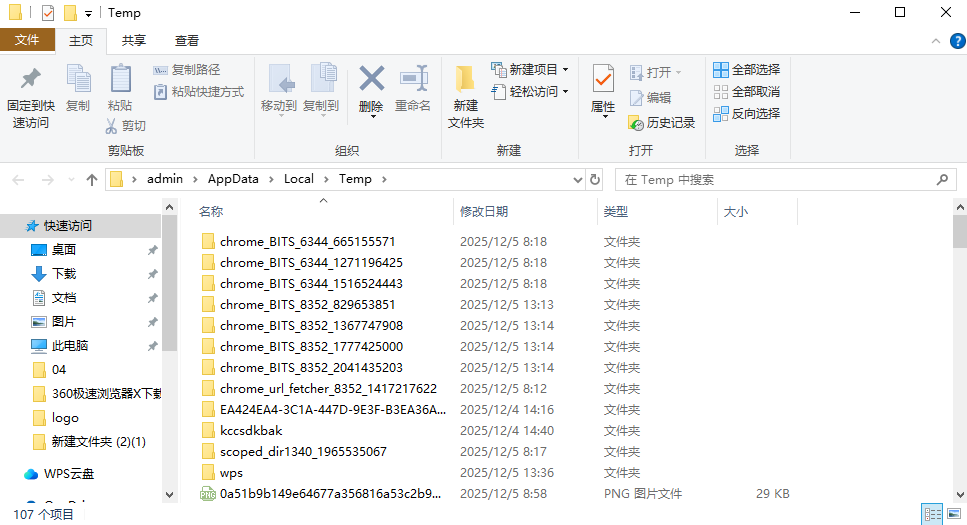Click Paste shortcut command

199,92
